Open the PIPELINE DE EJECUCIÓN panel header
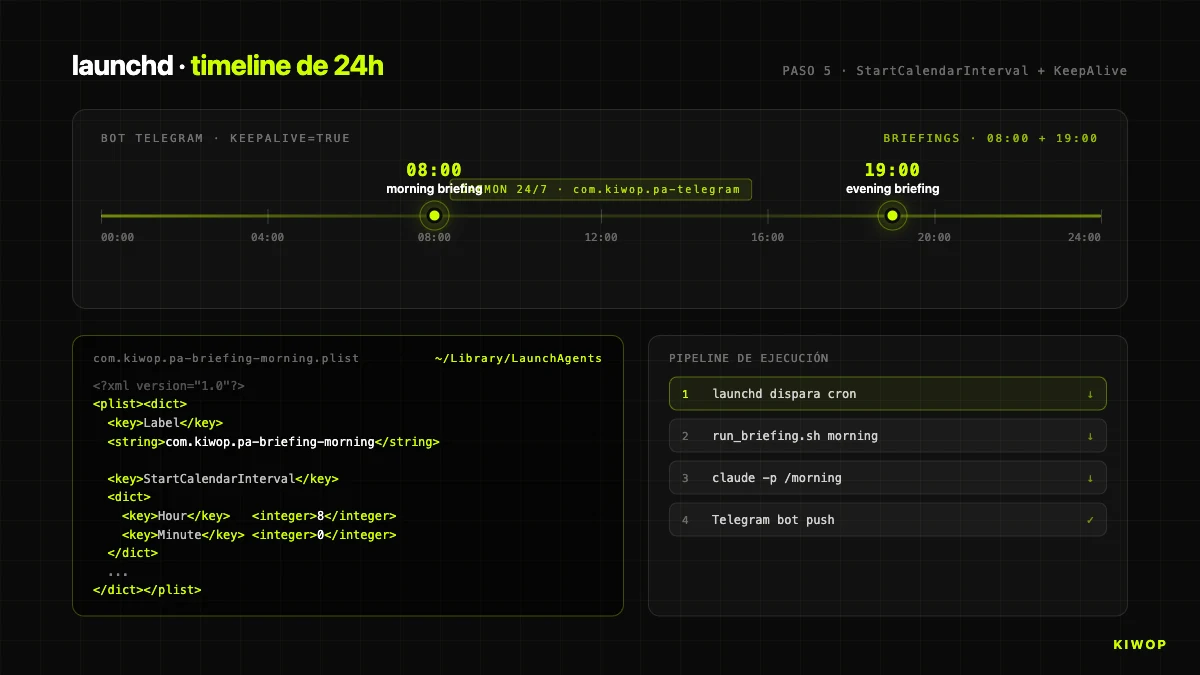The image size is (1200, 675). point(749,357)
